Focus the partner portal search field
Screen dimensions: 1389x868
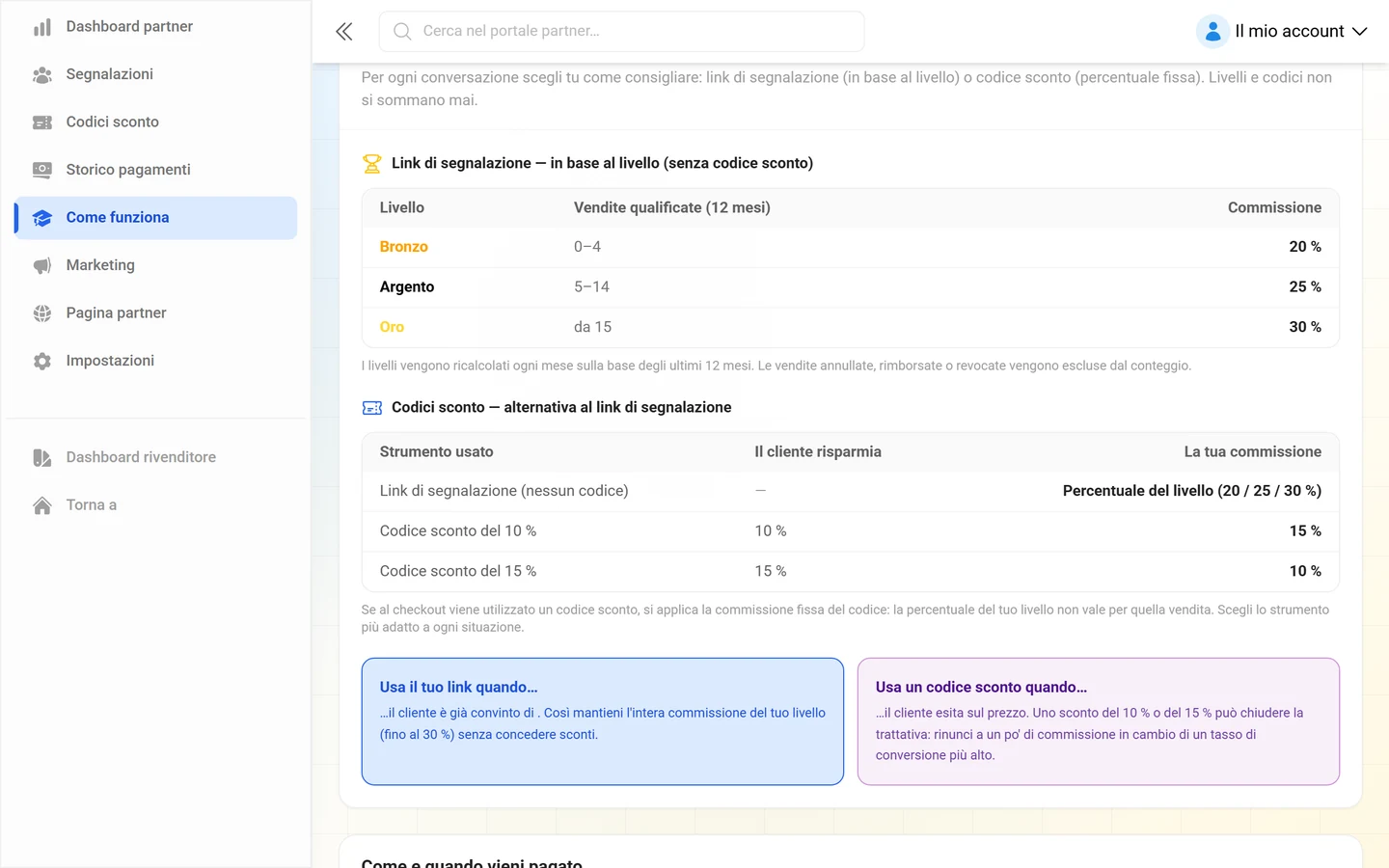pos(622,32)
